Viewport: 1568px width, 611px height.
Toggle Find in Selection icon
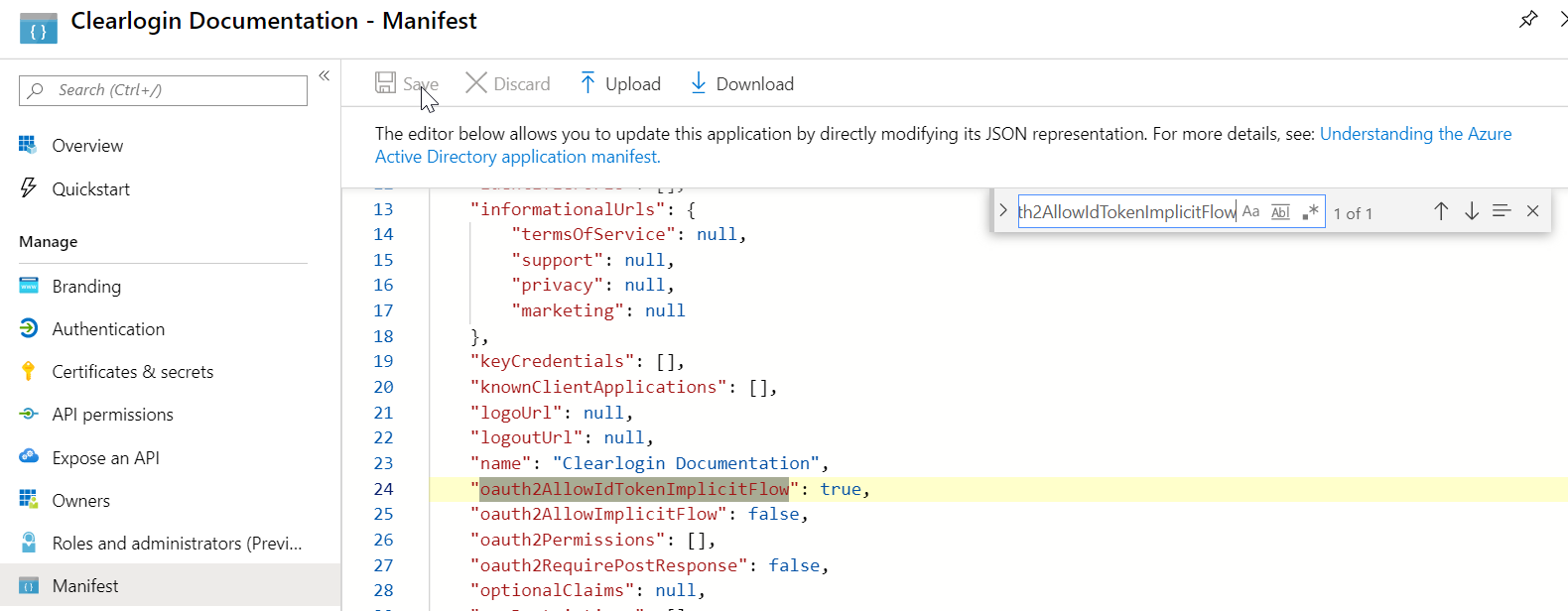tap(1502, 211)
